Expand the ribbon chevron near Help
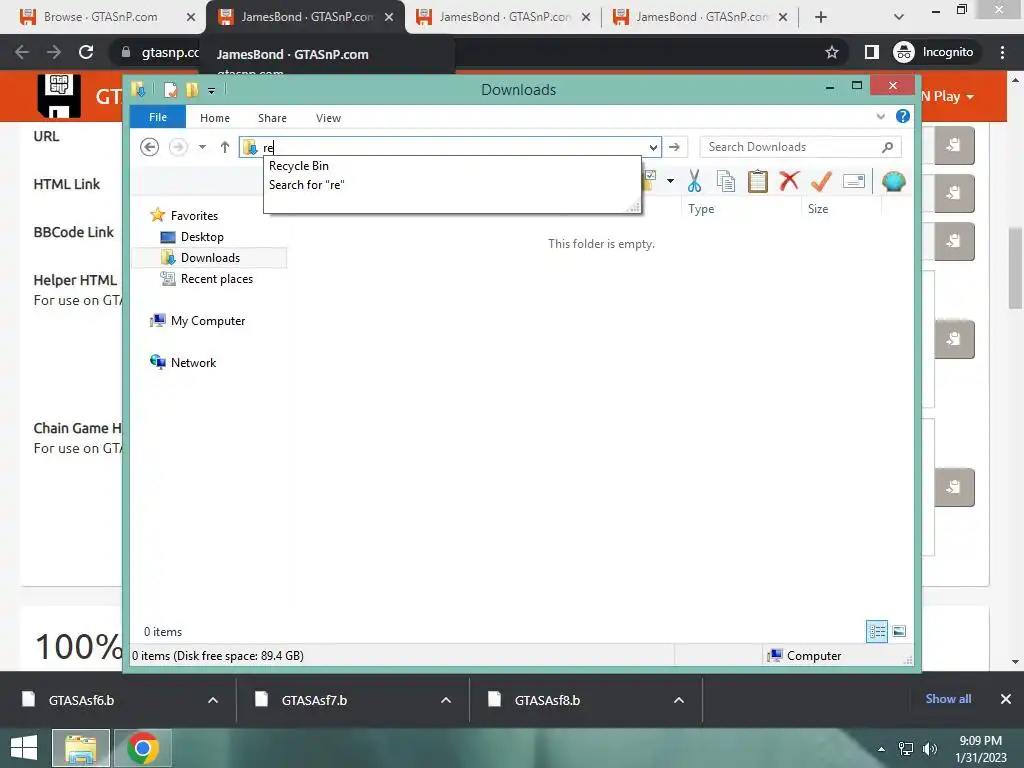This screenshot has width=1024, height=768. click(x=880, y=116)
